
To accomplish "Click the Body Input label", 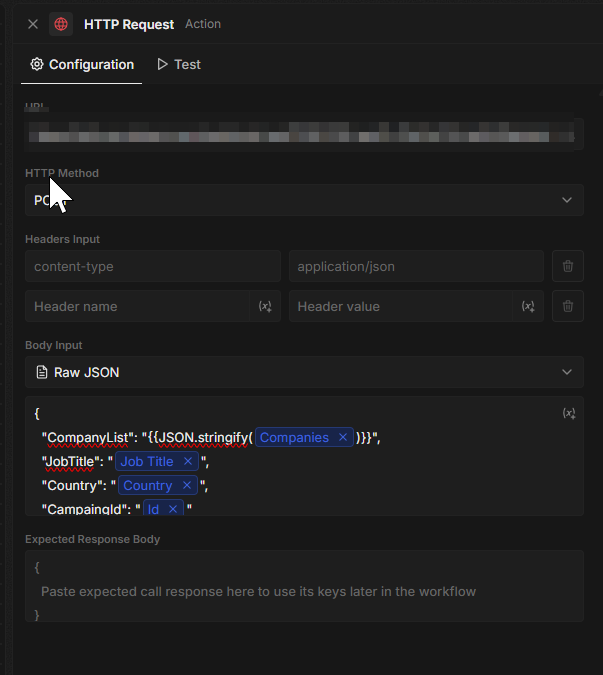I will pos(54,345).
